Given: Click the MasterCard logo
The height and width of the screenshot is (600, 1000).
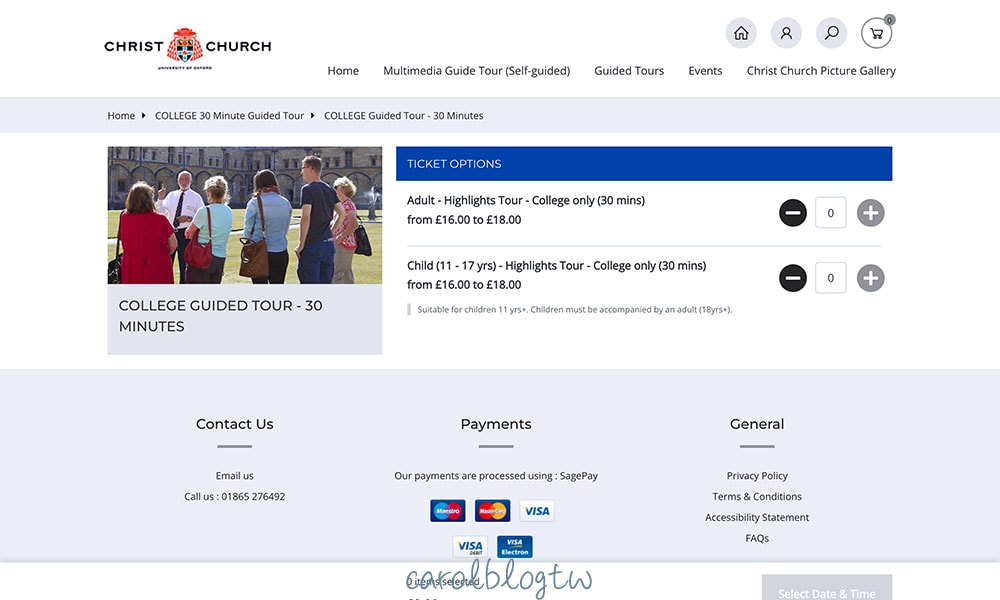Looking at the screenshot, I should 492,511.
